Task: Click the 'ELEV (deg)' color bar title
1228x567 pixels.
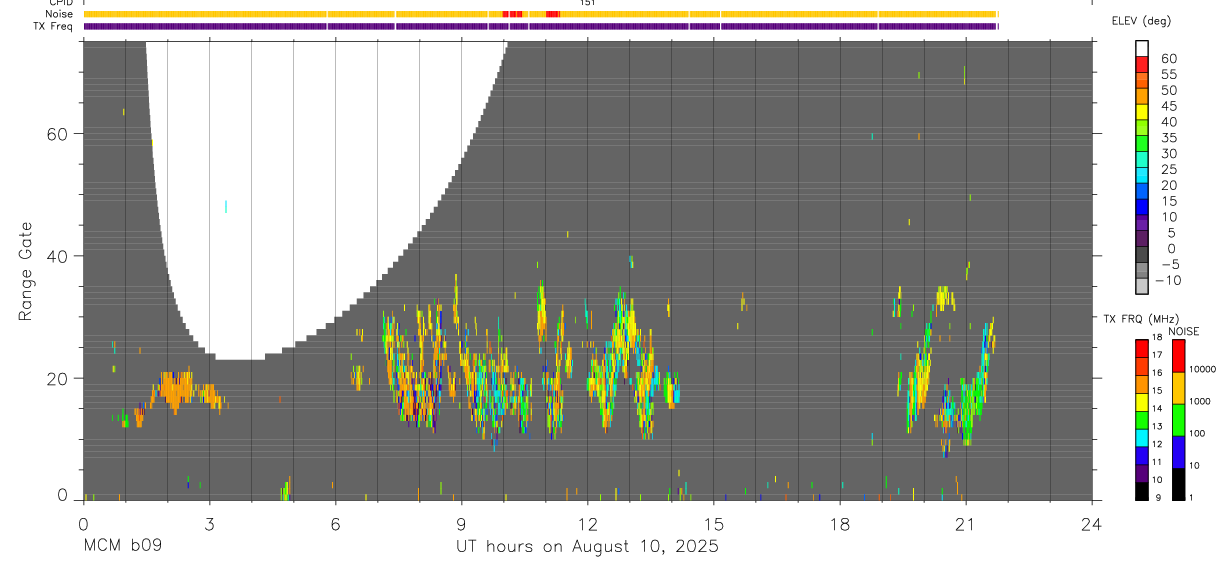Action: click(1140, 21)
